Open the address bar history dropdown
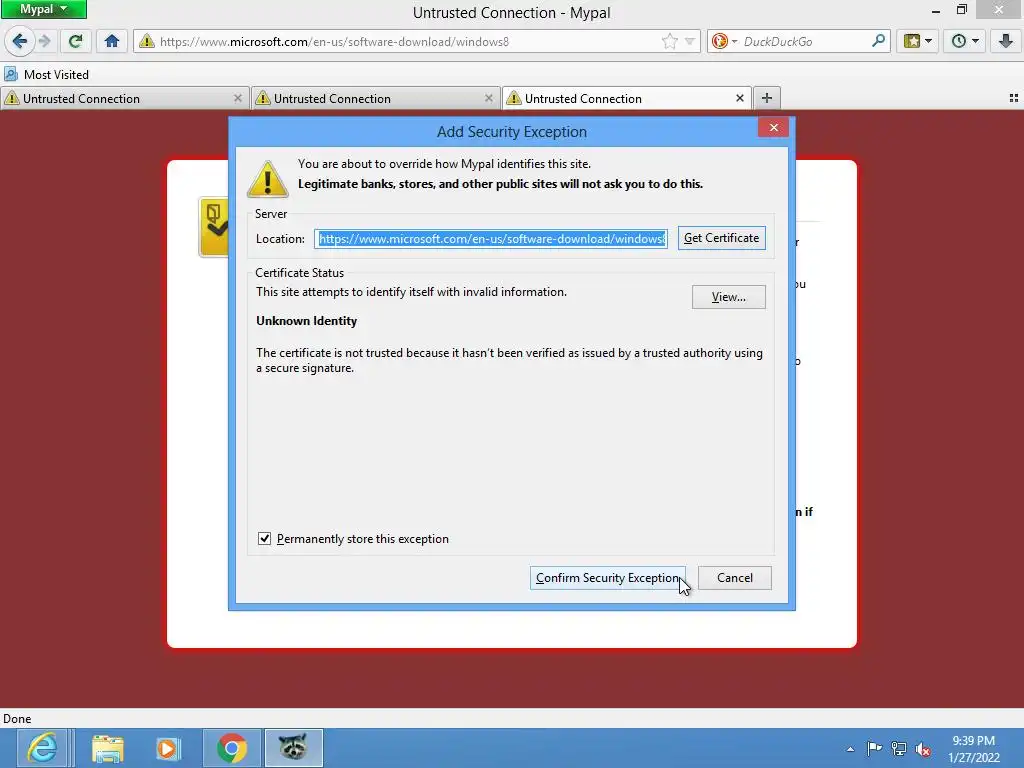Screen dimensions: 1024x768 click(x=690, y=41)
